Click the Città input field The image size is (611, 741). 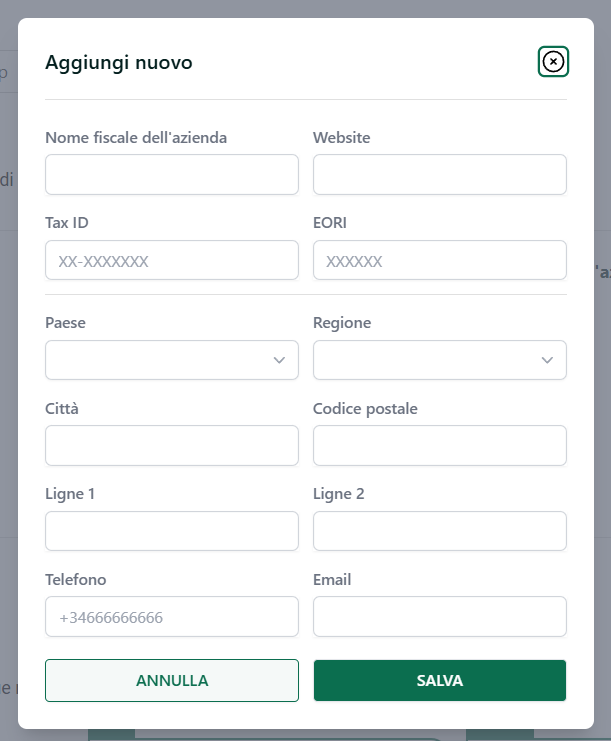pyautogui.click(x=172, y=446)
